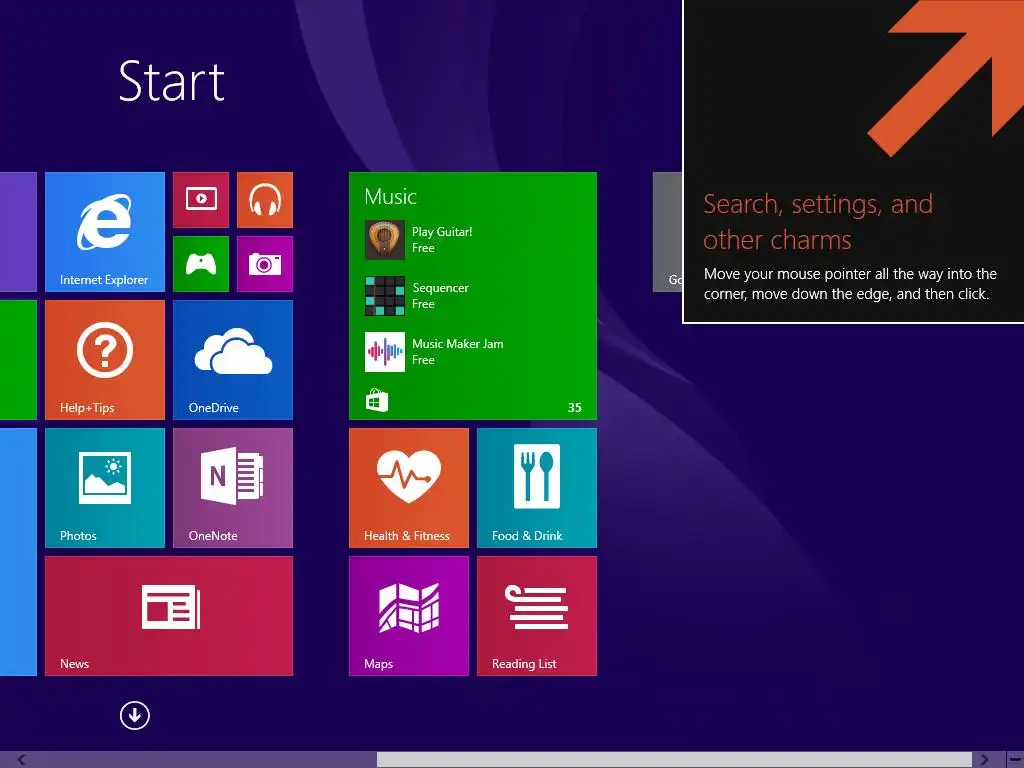Open the Camera tile
The width and height of the screenshot is (1024, 768).
click(264, 264)
